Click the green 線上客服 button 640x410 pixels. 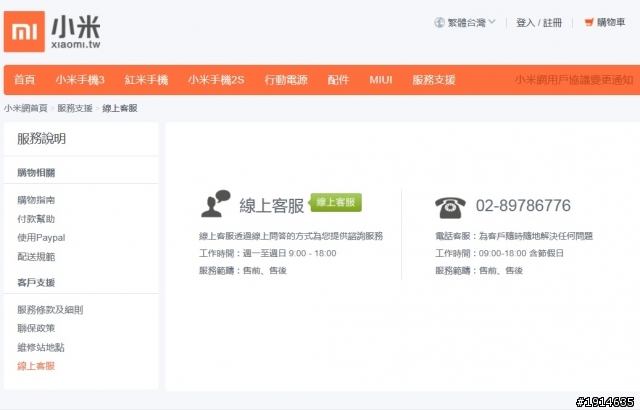(x=336, y=202)
